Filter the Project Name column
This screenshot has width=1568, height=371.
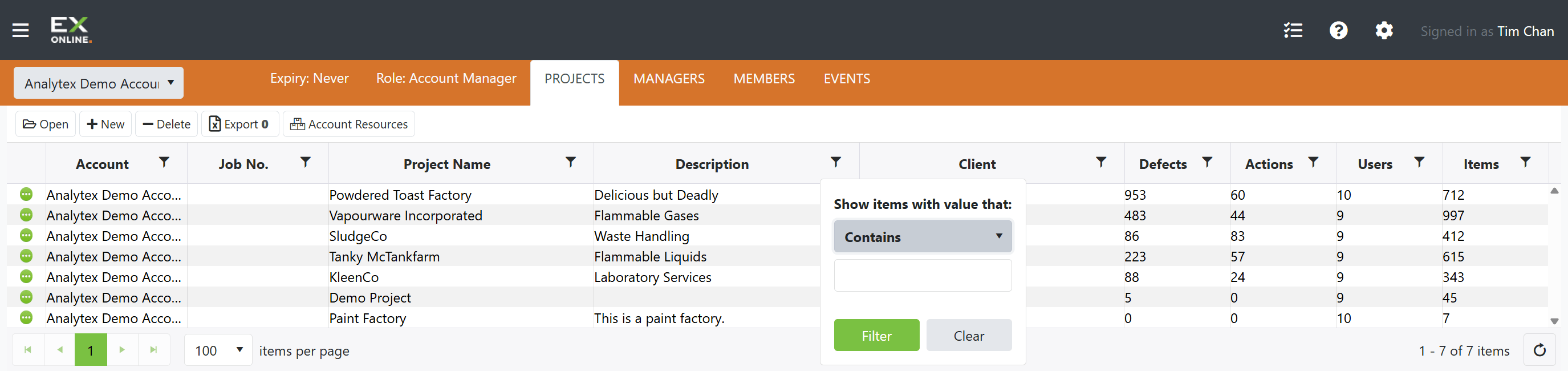click(x=570, y=162)
